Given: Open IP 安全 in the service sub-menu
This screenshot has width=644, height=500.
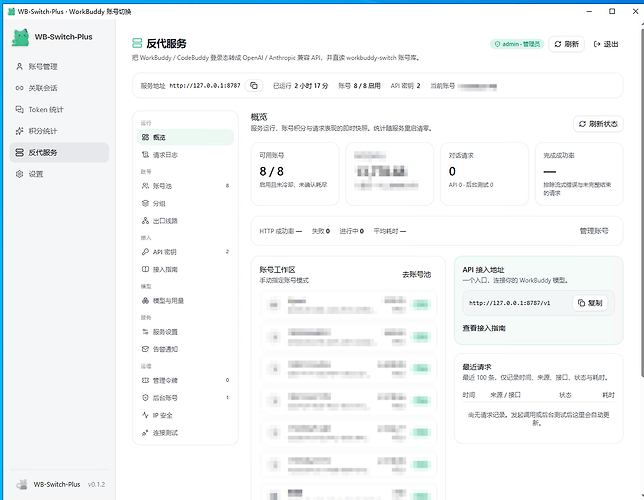Looking at the screenshot, I should tap(185, 415).
